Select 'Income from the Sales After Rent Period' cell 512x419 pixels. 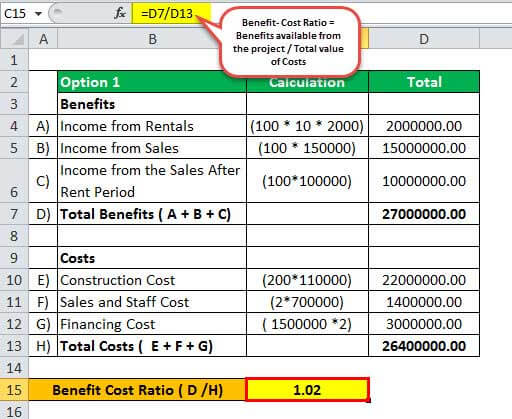tap(152, 181)
